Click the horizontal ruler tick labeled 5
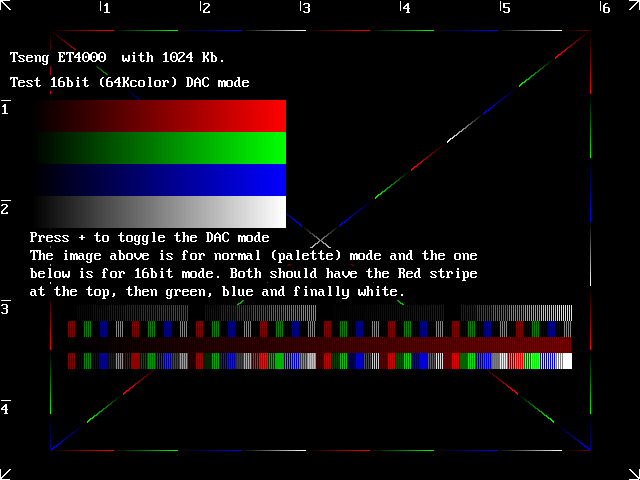The height and width of the screenshot is (480, 640). [505, 7]
